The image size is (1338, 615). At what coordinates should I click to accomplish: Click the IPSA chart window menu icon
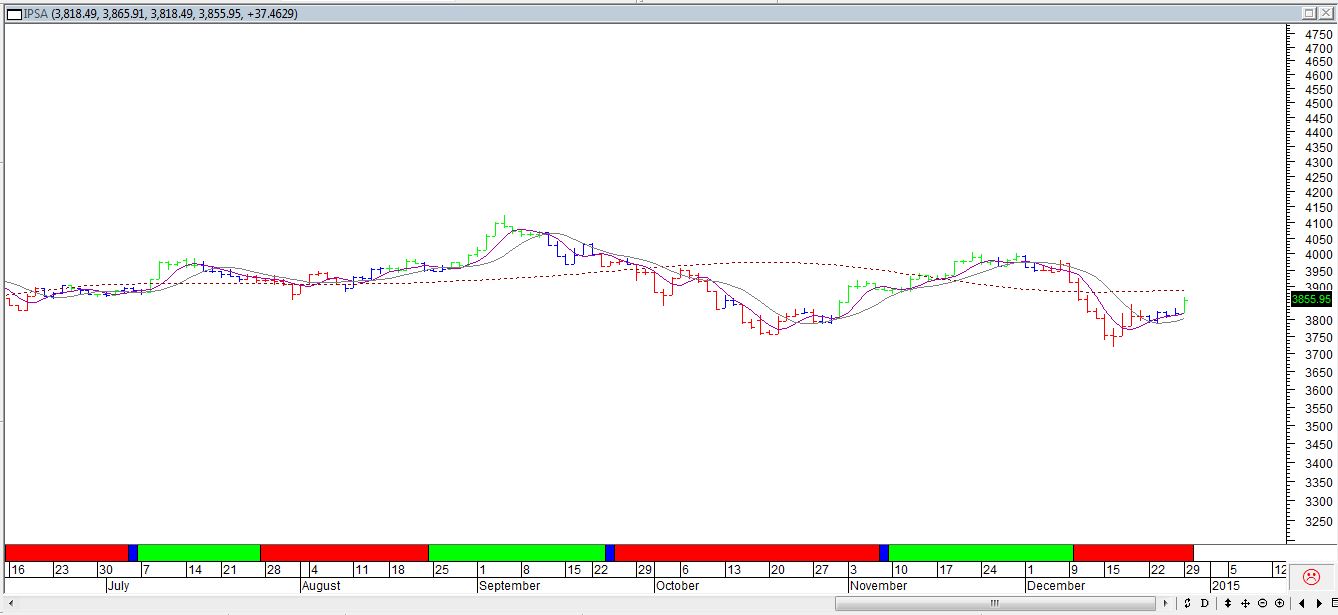[x=14, y=13]
